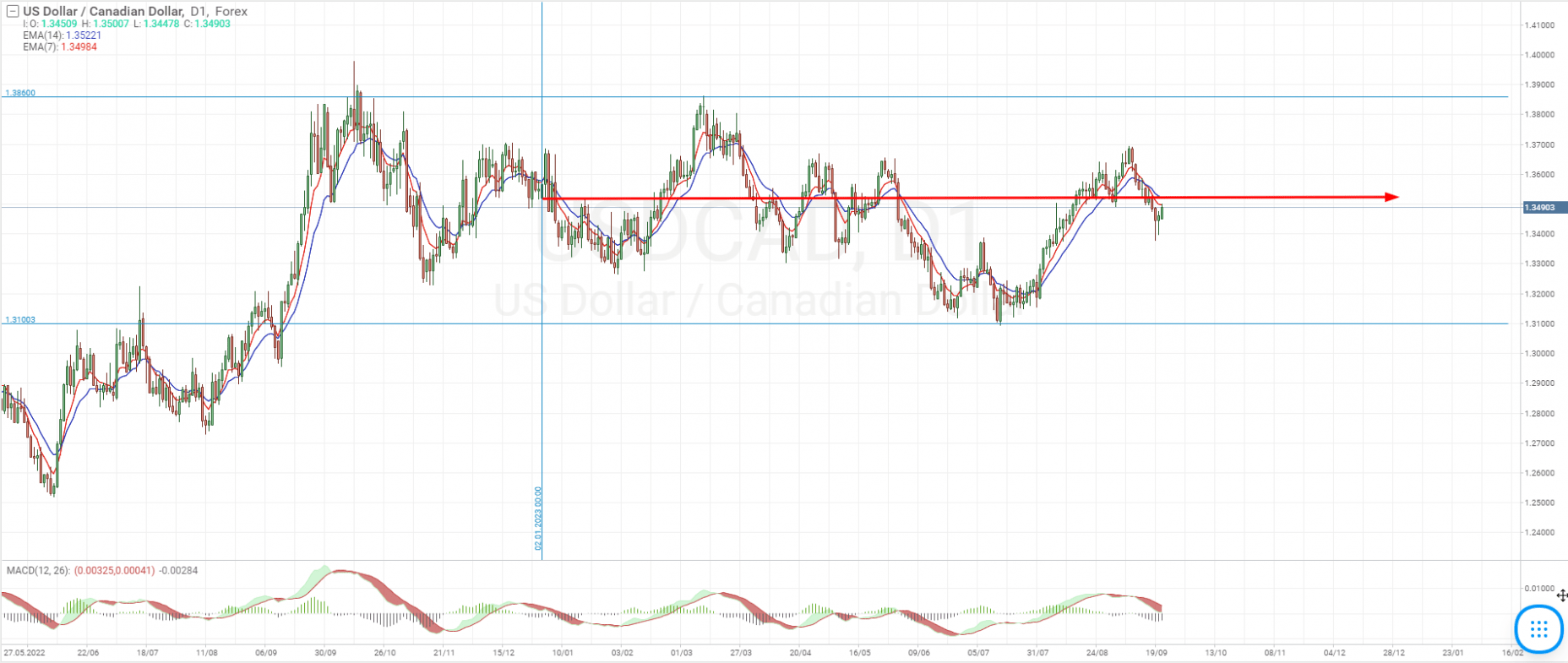Click the 19/09 date axis label
Viewport: 1568px width, 663px height.
click(1157, 653)
